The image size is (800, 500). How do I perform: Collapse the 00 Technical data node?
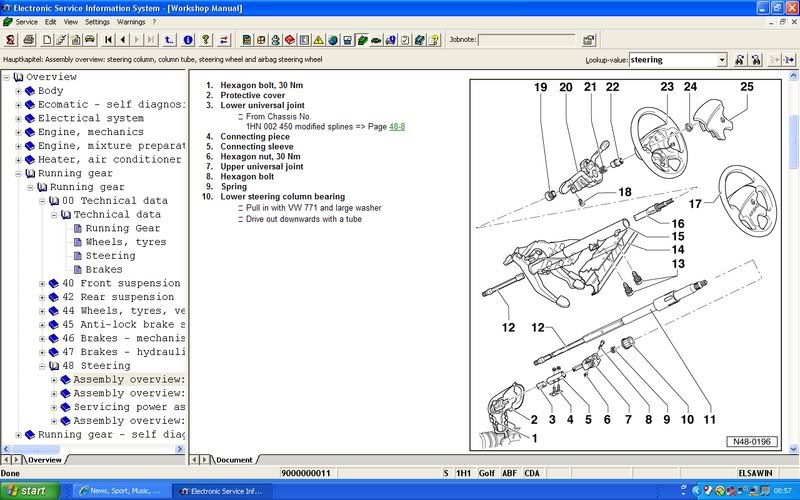tap(42, 201)
